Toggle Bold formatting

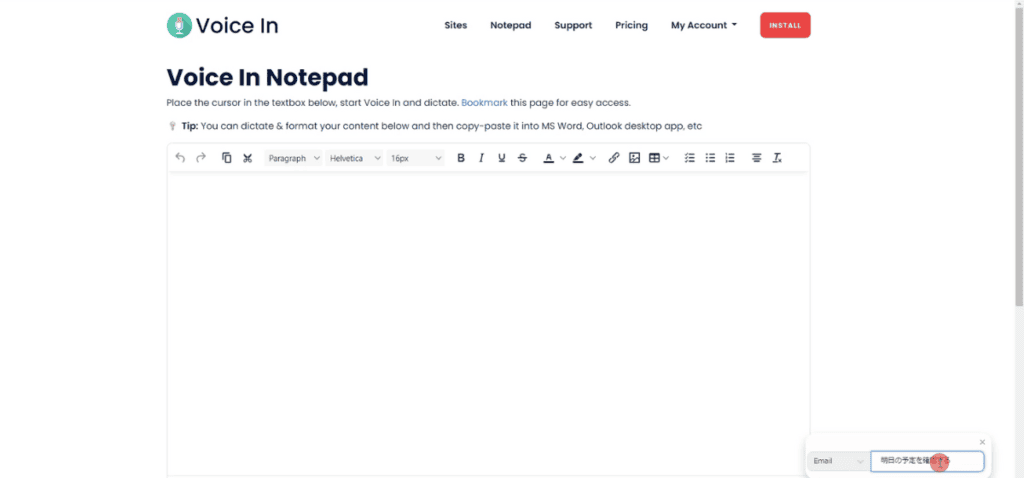461,157
